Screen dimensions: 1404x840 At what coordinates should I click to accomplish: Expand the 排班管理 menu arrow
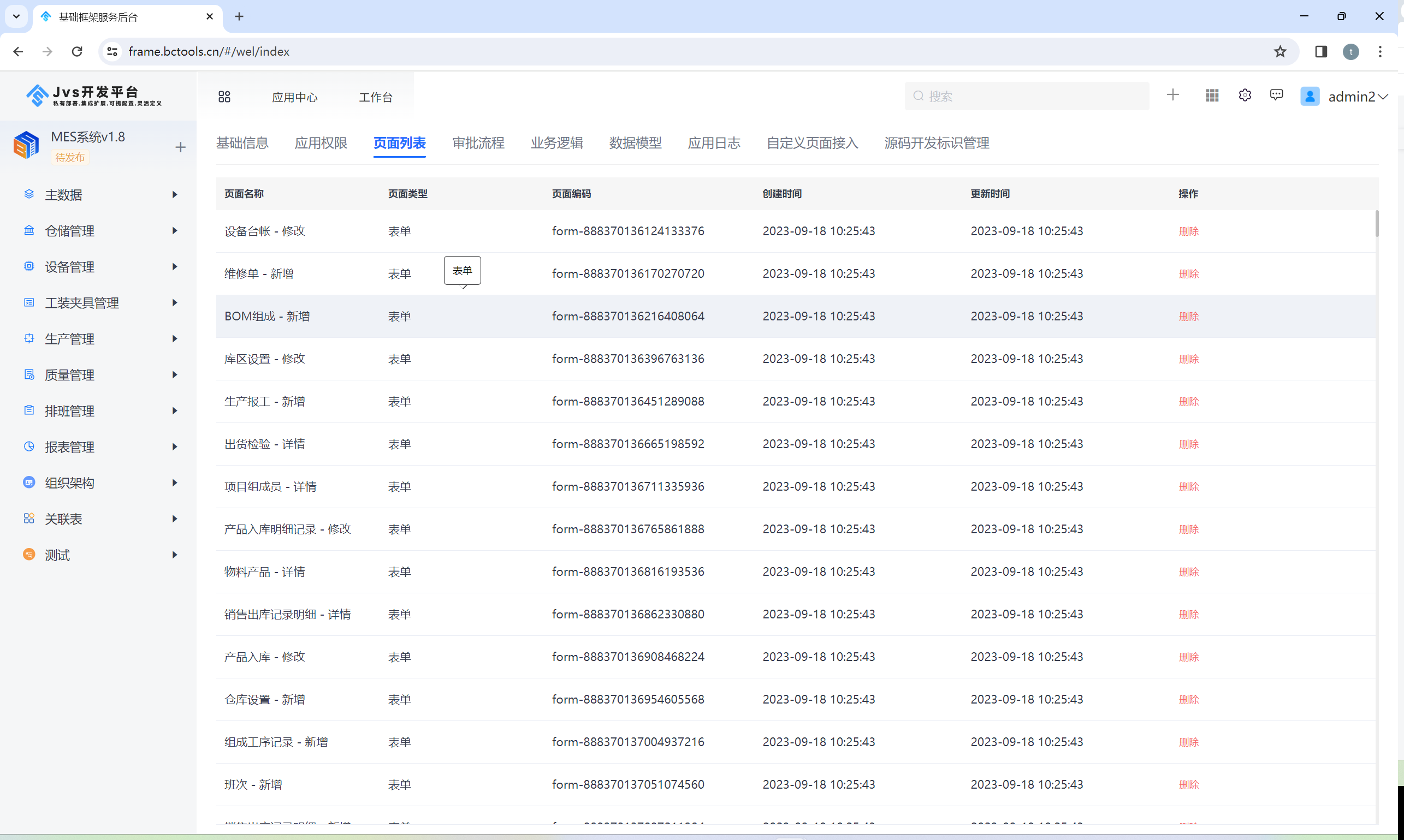point(174,411)
